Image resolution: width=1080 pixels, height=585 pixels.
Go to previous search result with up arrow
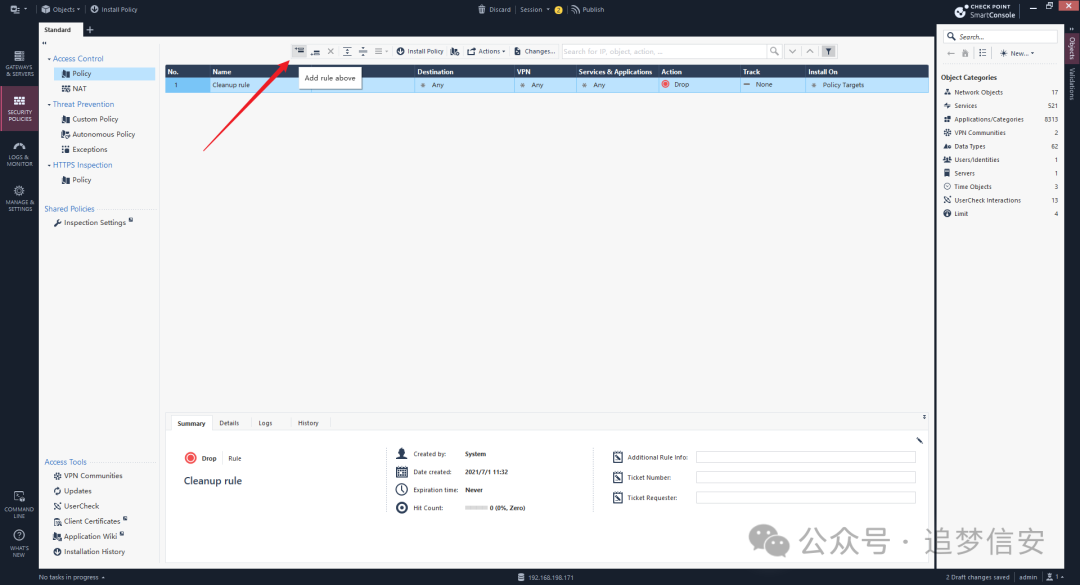tap(810, 52)
